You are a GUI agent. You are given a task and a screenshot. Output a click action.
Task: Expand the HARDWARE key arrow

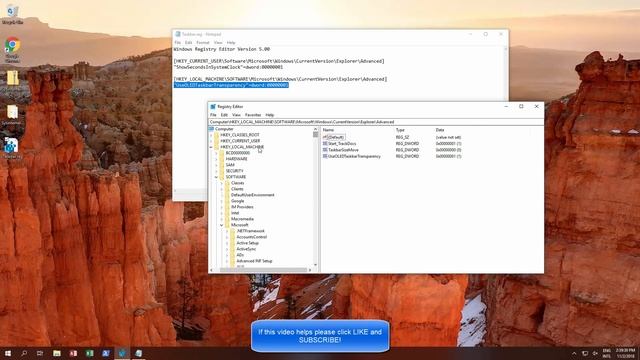tap(217, 159)
